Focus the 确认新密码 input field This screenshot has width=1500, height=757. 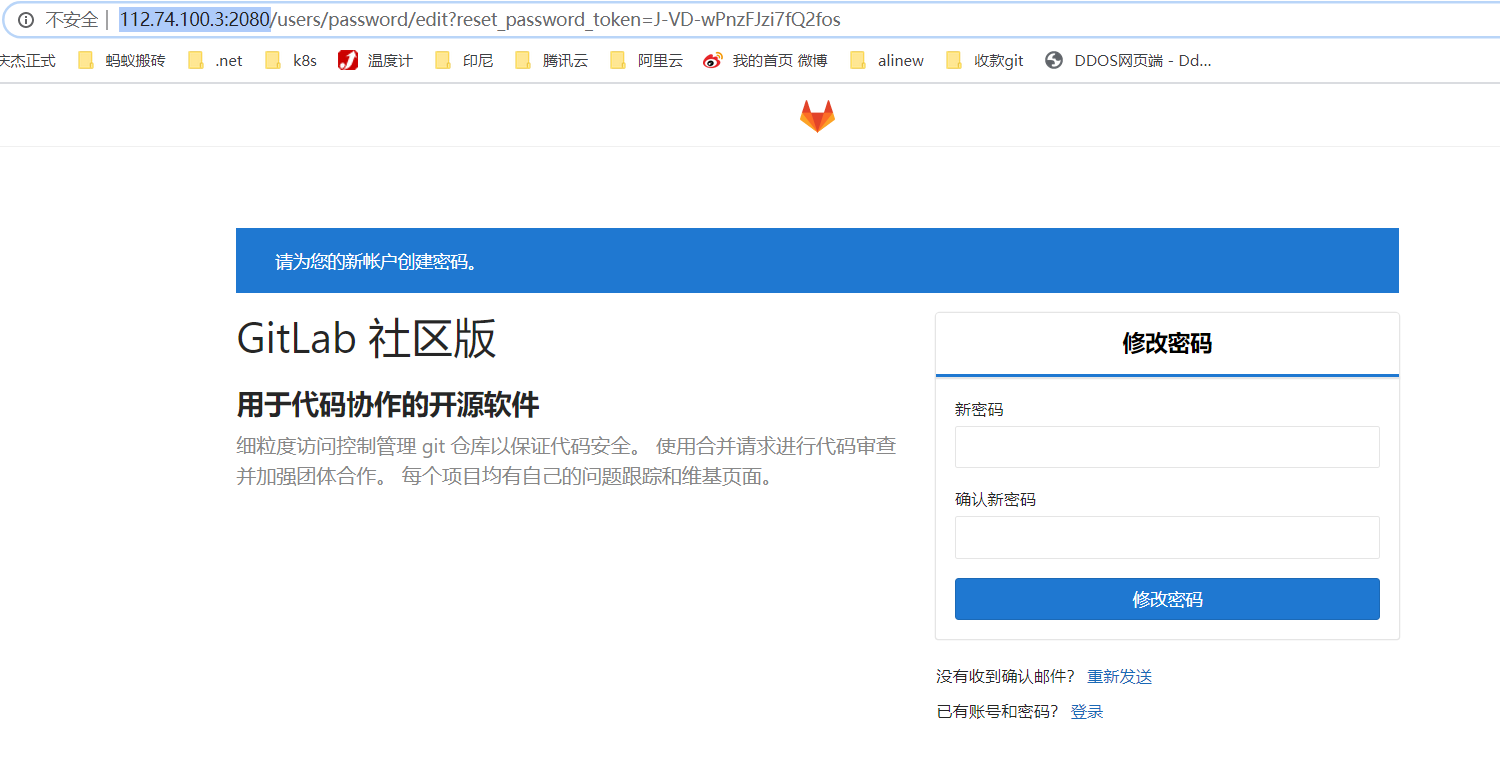(x=1167, y=537)
